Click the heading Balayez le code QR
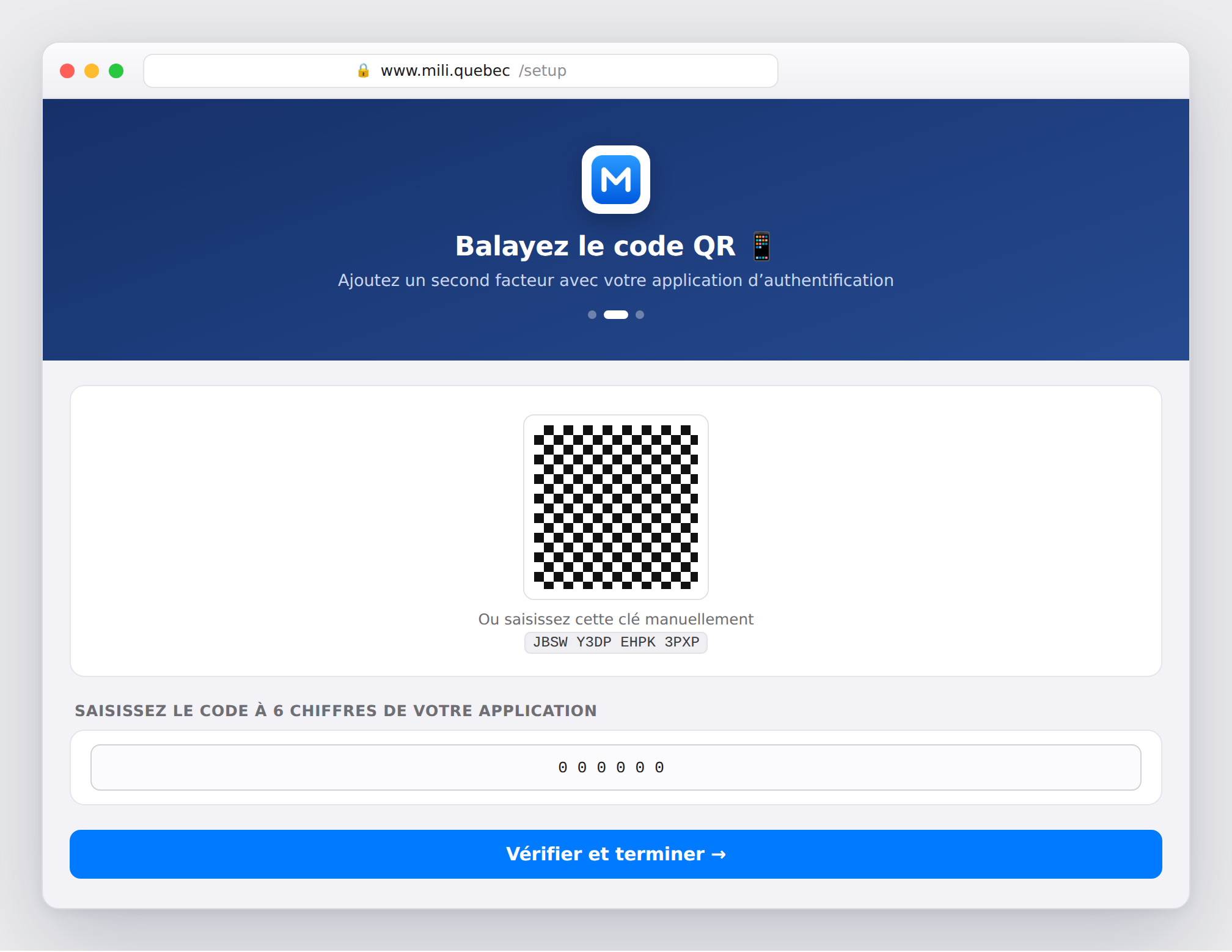1232x952 pixels. click(x=595, y=246)
